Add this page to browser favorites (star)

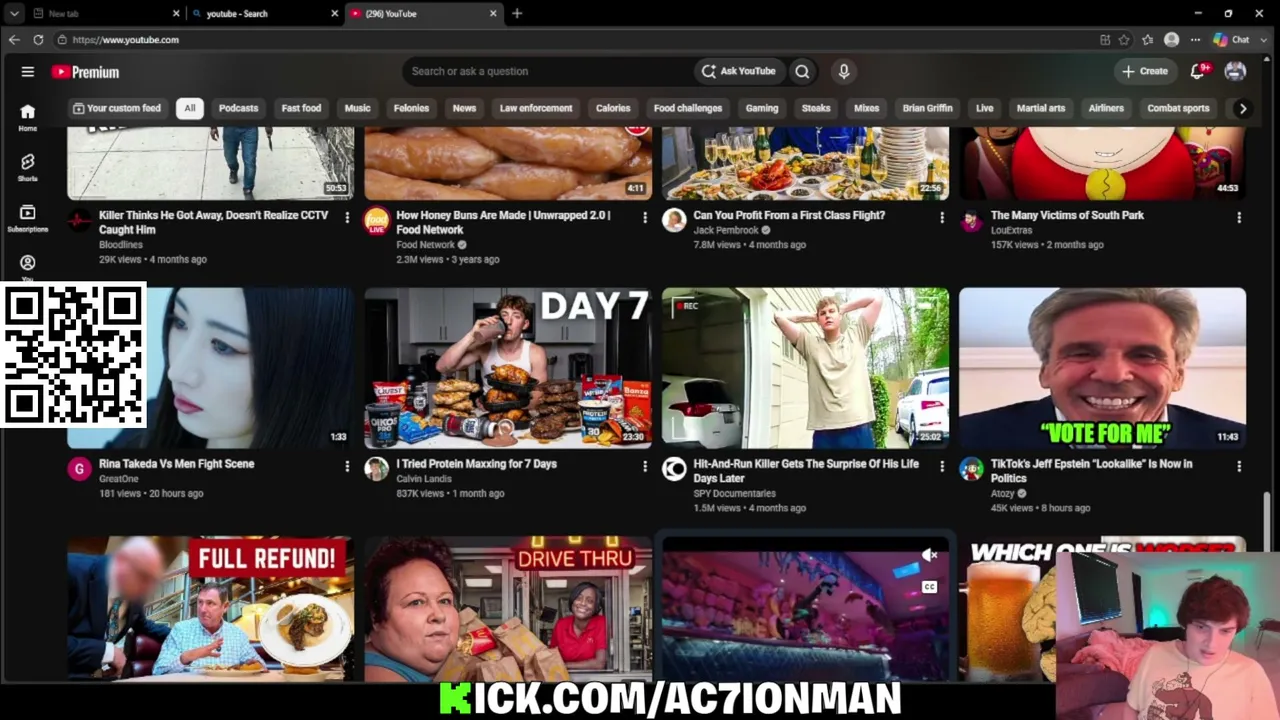(1124, 40)
